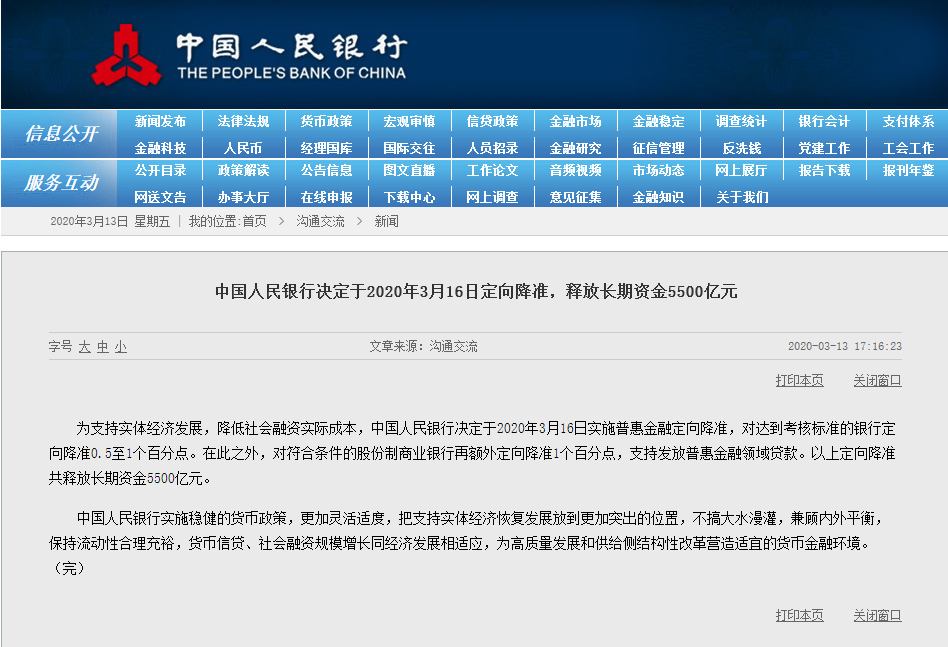Open the 货币政策 navigation menu item
The image size is (948, 647).
click(326, 119)
